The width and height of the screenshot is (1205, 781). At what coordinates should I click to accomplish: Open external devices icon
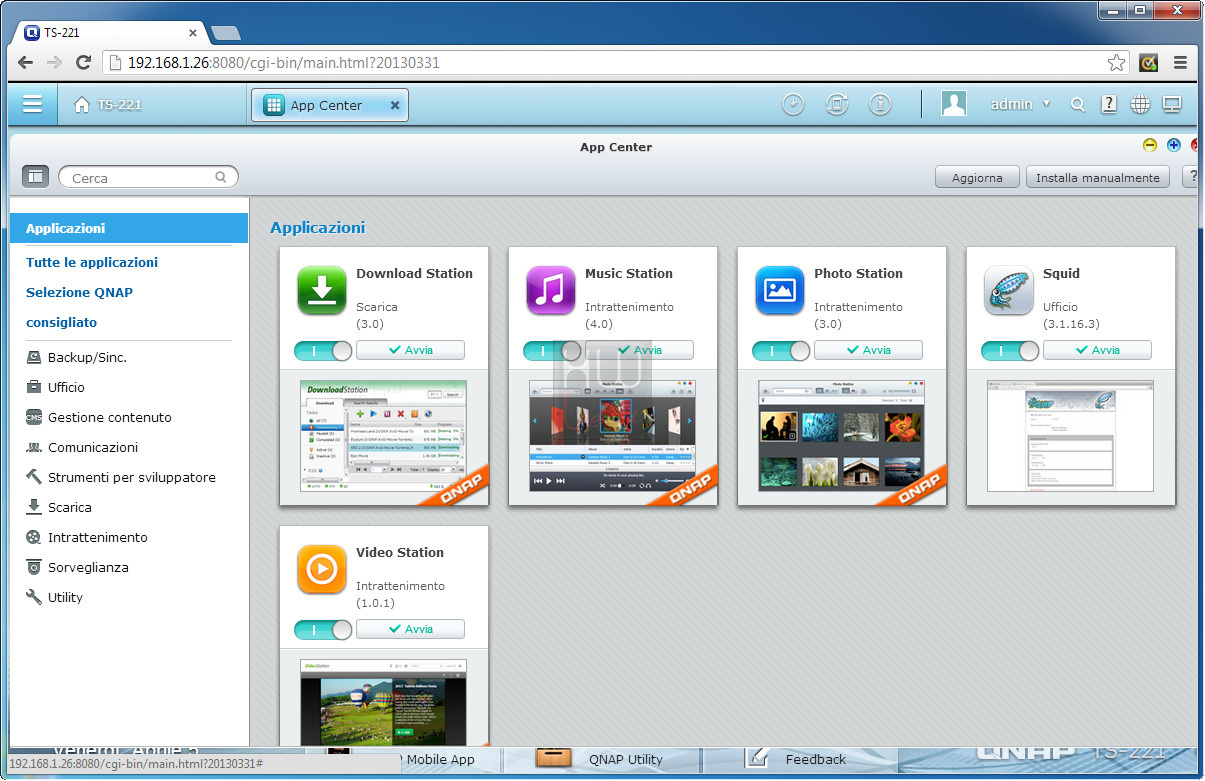coord(837,104)
